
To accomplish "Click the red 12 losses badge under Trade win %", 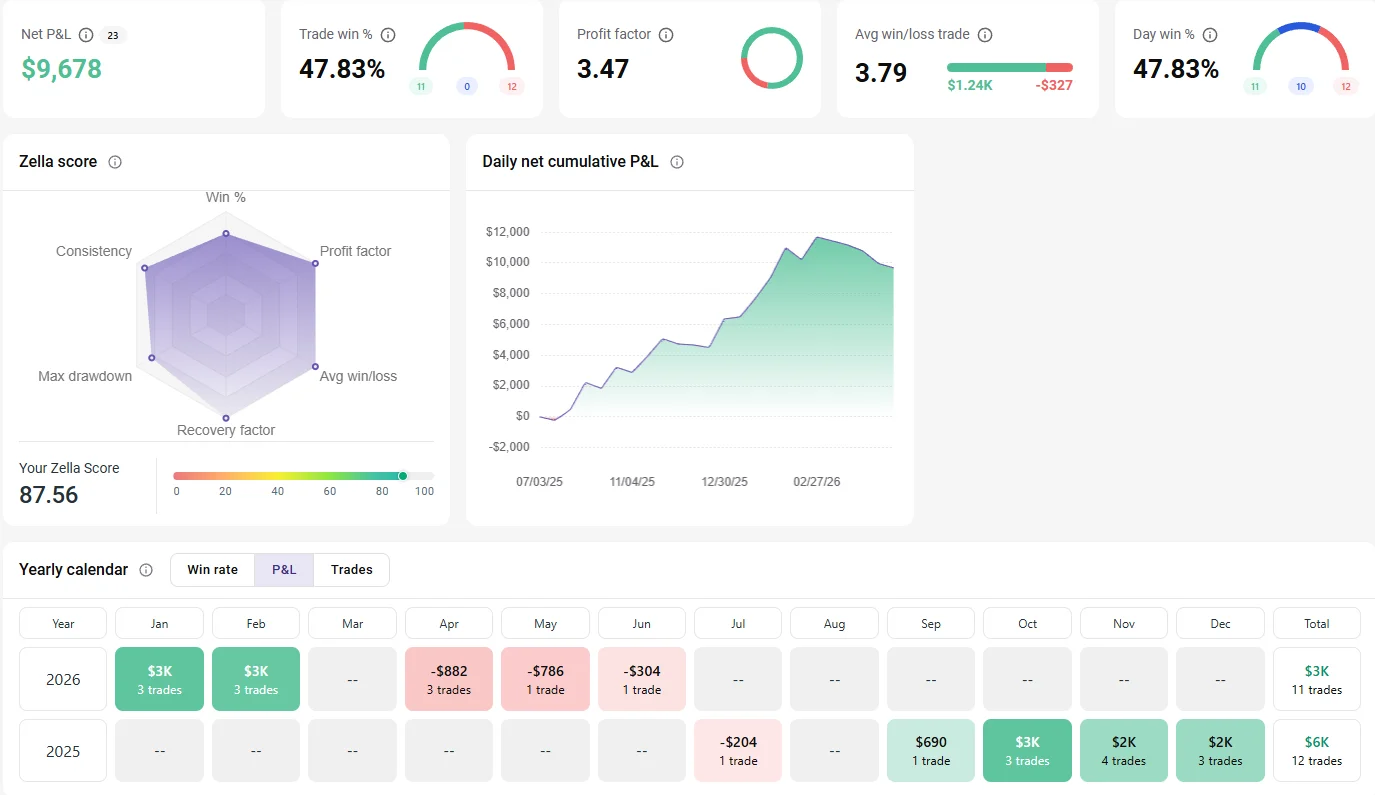I will (512, 87).
